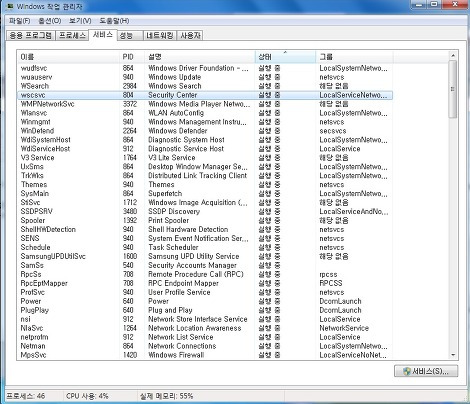Select the WSearch service row
Screen dimensions: 470x404
(x=205, y=86)
